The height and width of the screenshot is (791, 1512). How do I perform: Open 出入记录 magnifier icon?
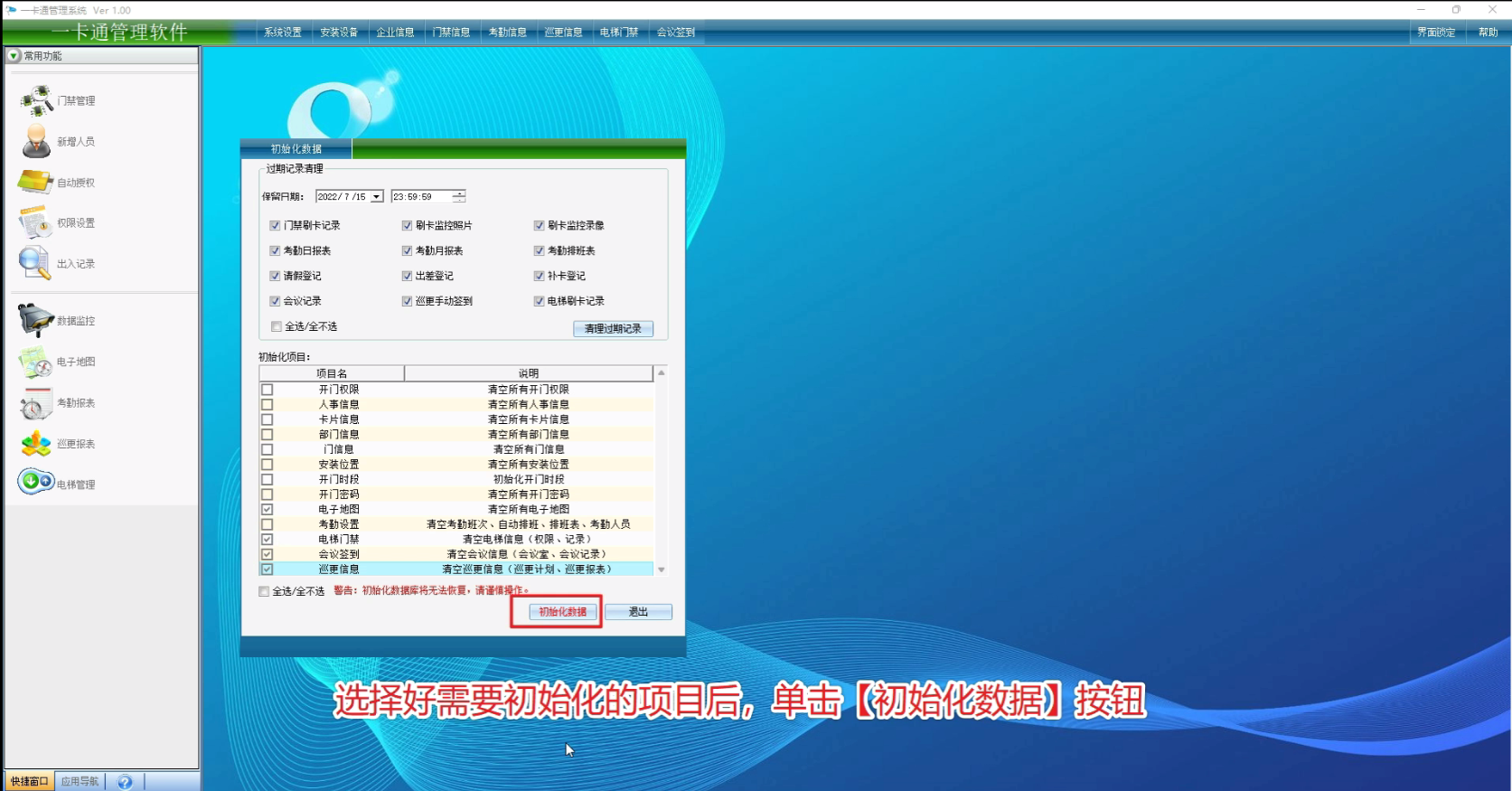tap(36, 263)
